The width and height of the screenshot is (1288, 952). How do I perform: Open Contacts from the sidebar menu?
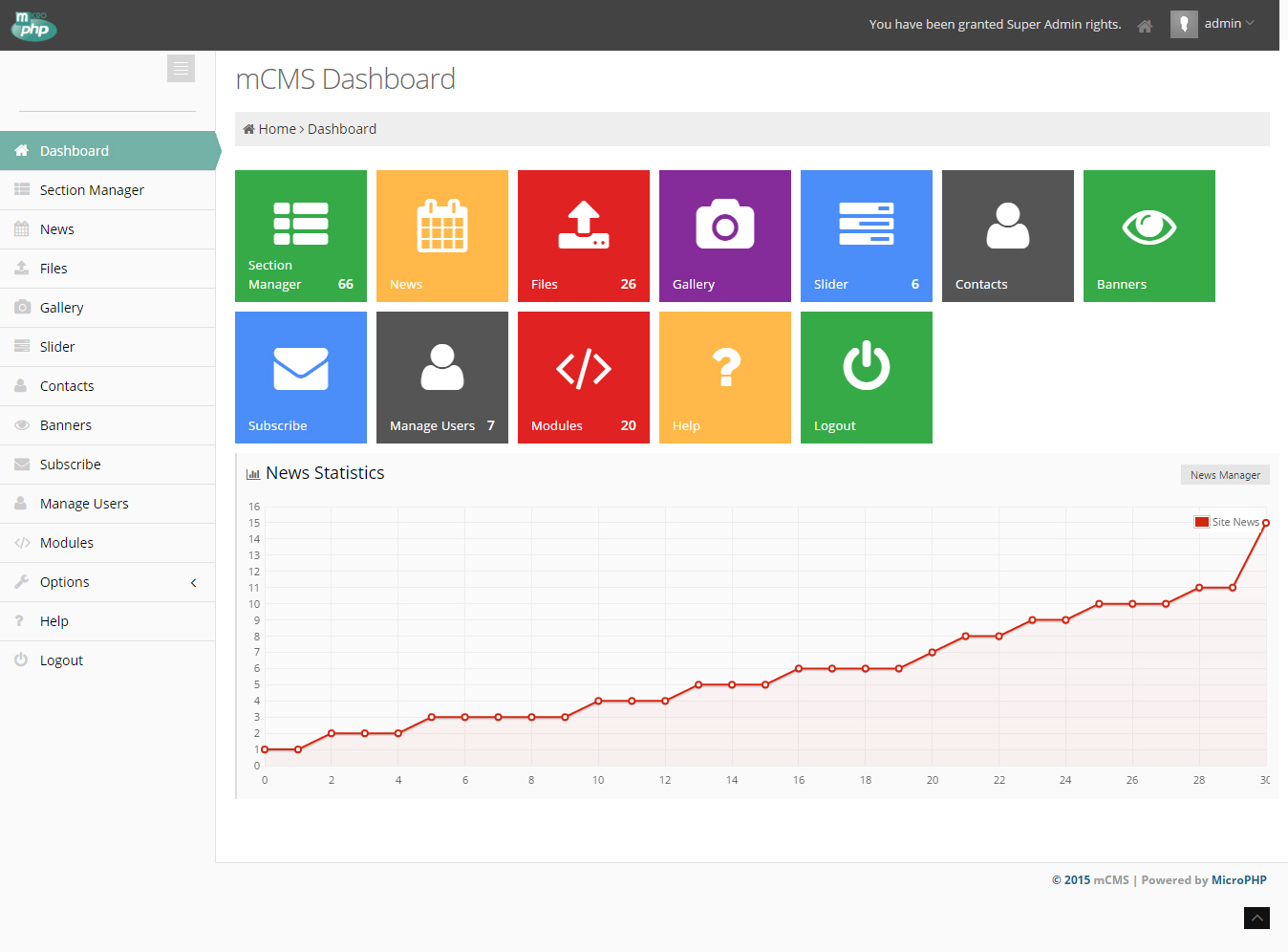pyautogui.click(x=67, y=386)
